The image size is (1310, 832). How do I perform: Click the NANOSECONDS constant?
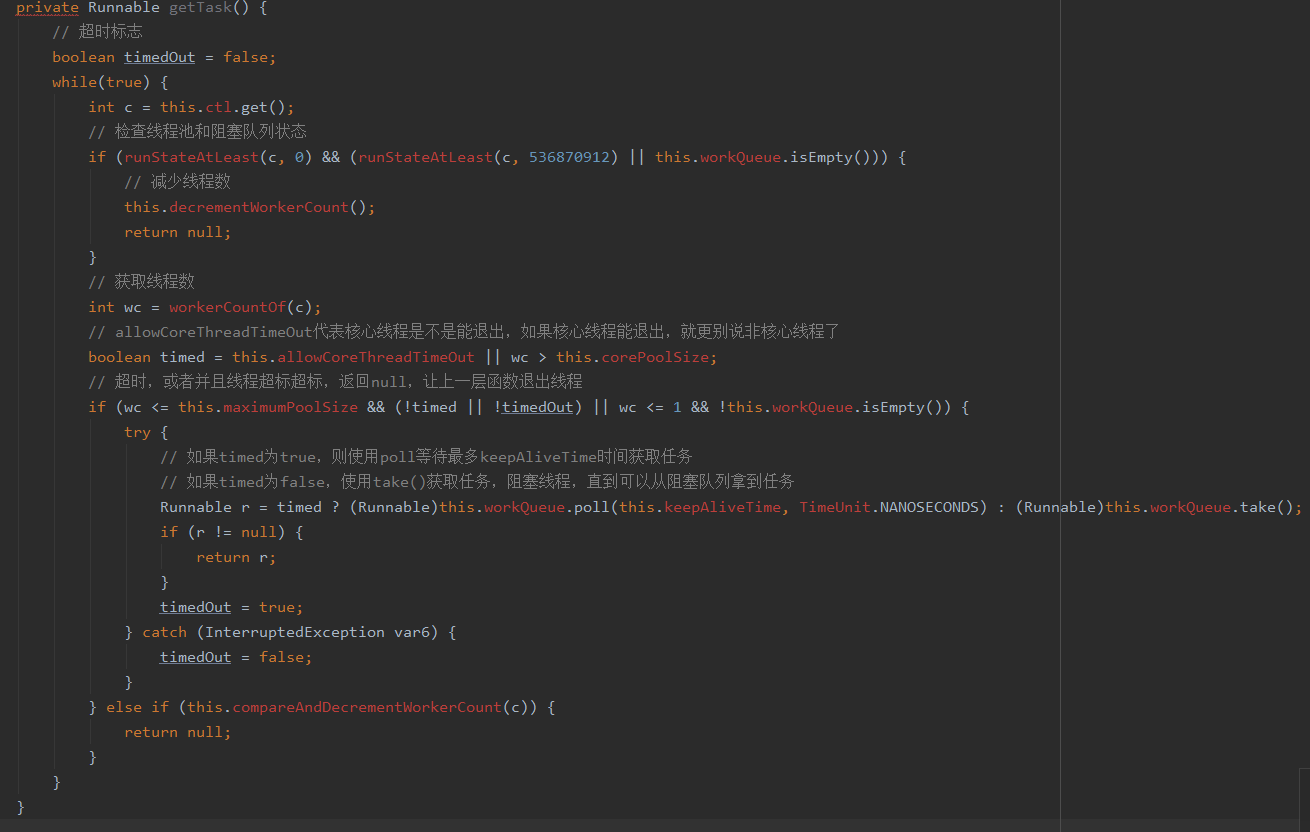[x=929, y=507]
